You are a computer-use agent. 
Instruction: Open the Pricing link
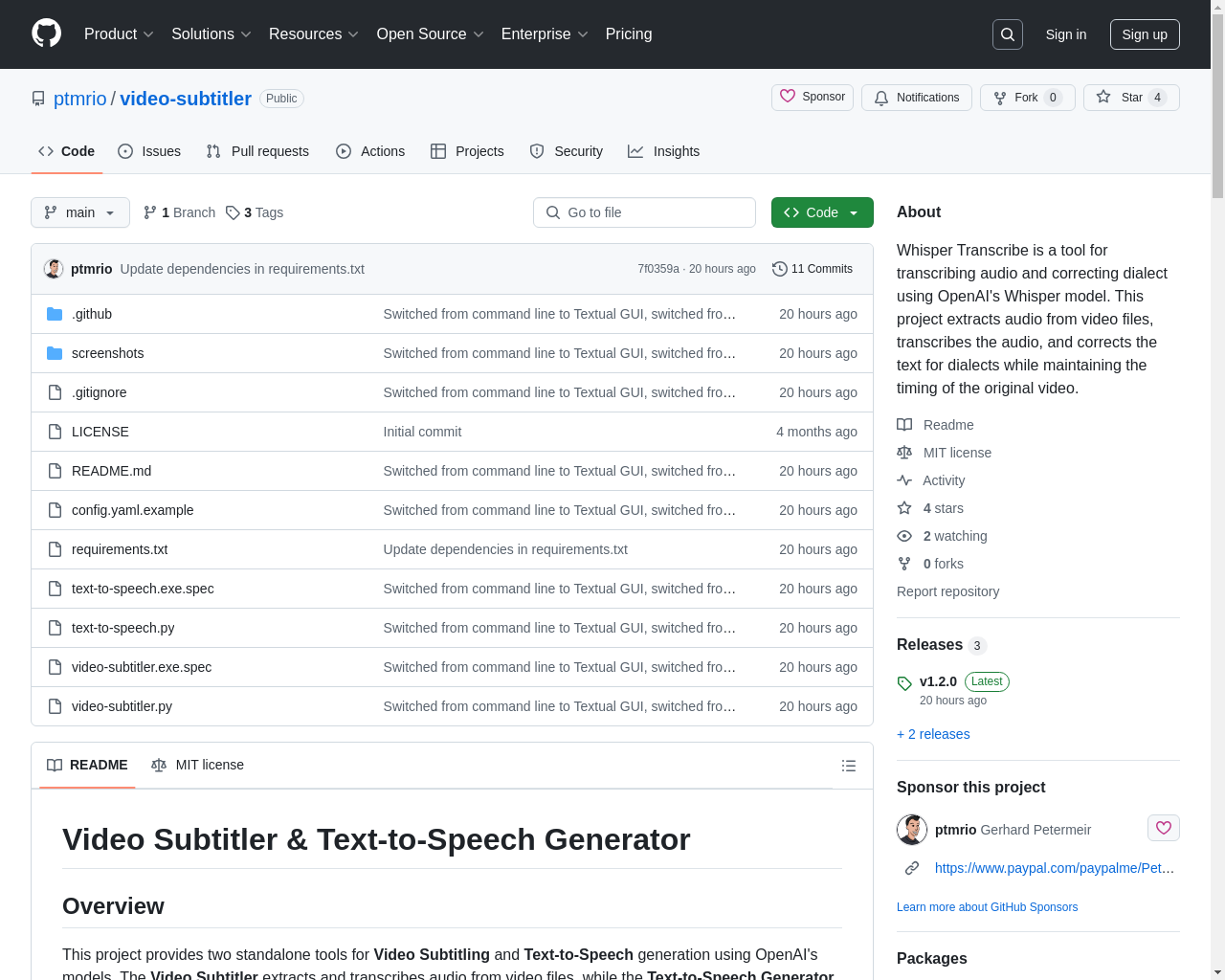pyautogui.click(x=629, y=34)
